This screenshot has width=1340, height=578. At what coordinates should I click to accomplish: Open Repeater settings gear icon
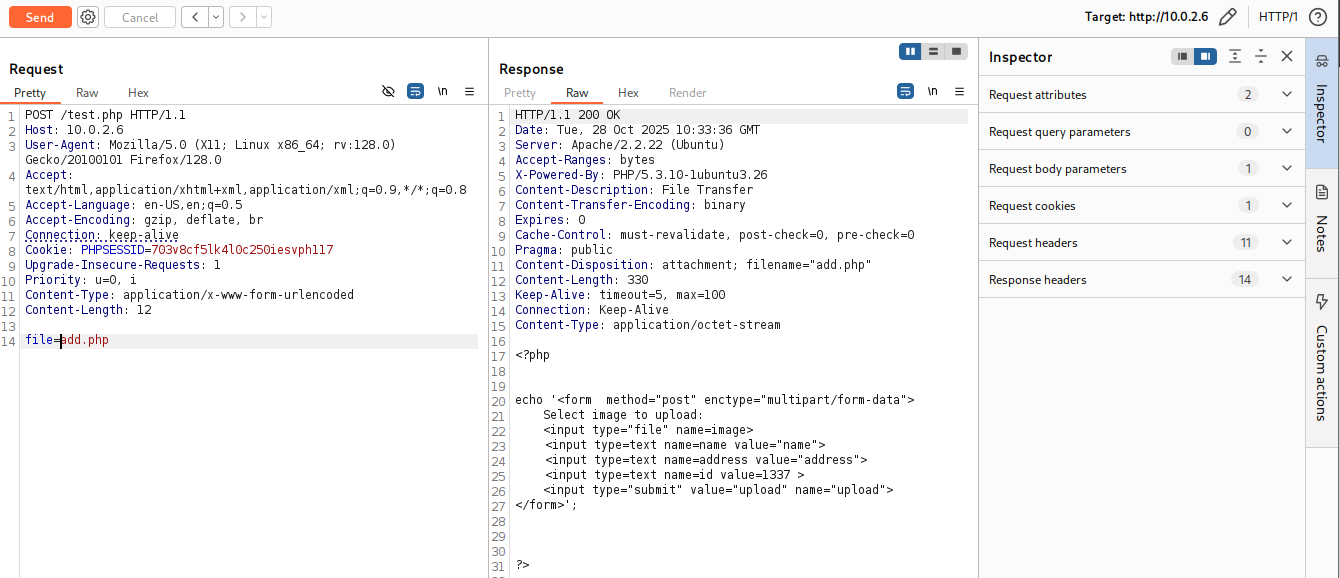point(88,17)
